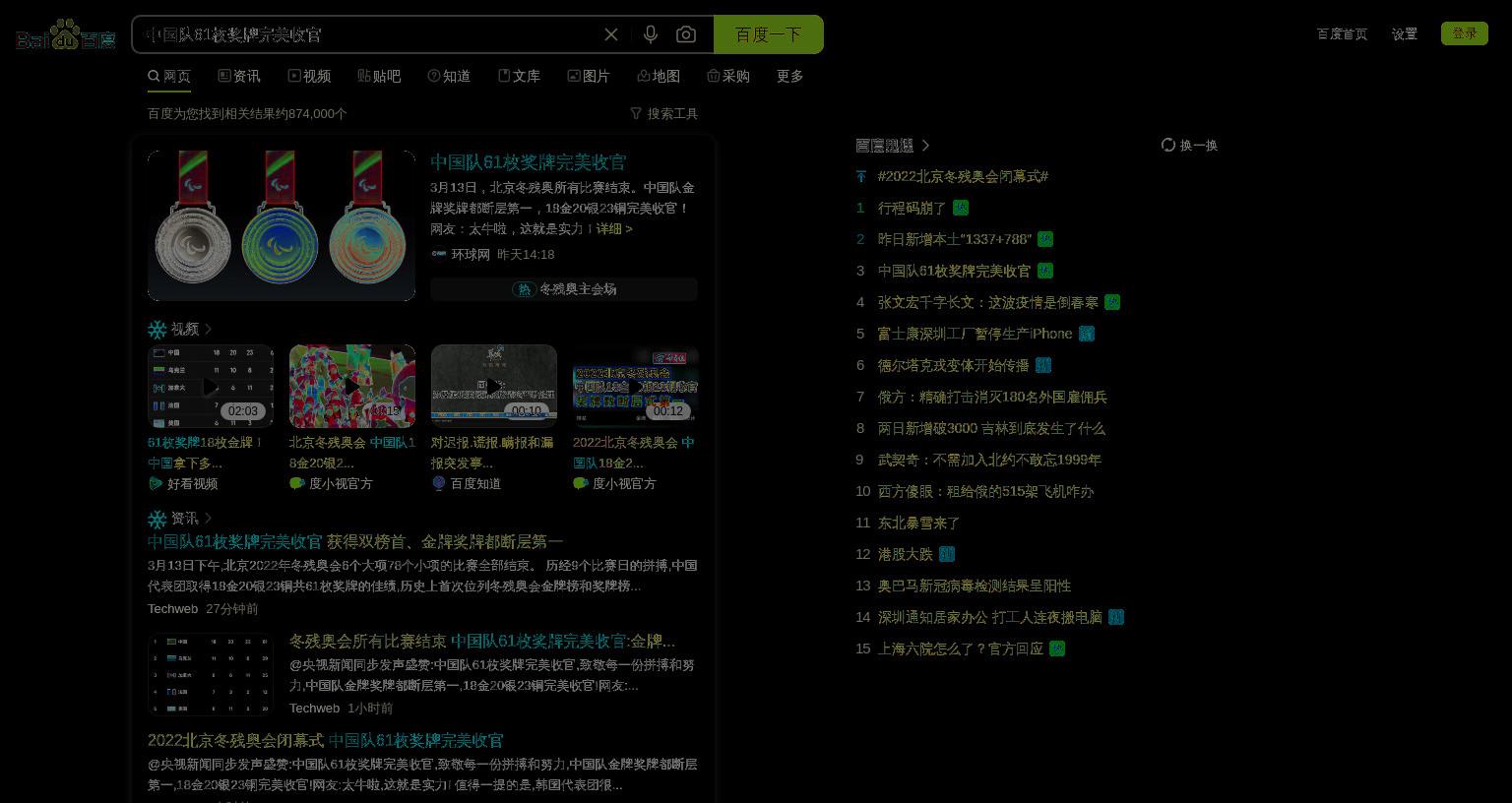Click the 百度热搜 title icon
This screenshot has width=1512, height=803.
coord(884,145)
